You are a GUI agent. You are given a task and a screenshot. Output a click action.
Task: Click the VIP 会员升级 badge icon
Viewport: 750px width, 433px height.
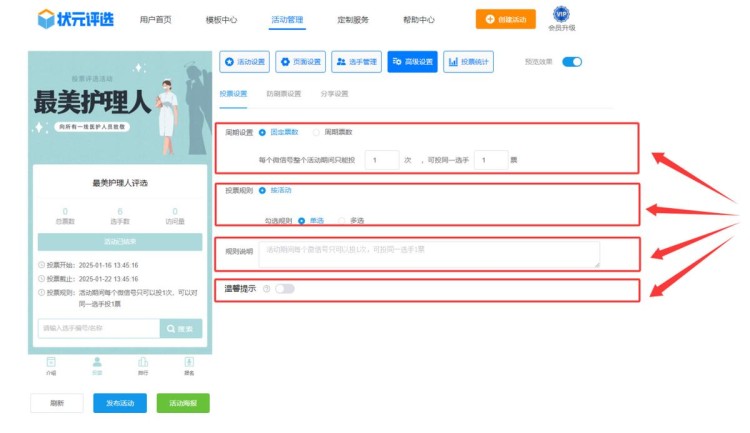(561, 14)
